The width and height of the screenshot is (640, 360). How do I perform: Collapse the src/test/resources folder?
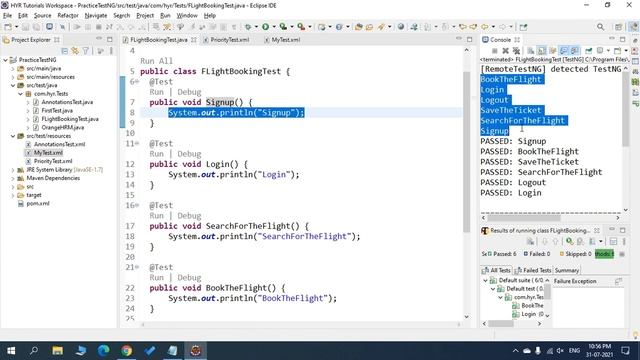pyautogui.click(x=13, y=136)
